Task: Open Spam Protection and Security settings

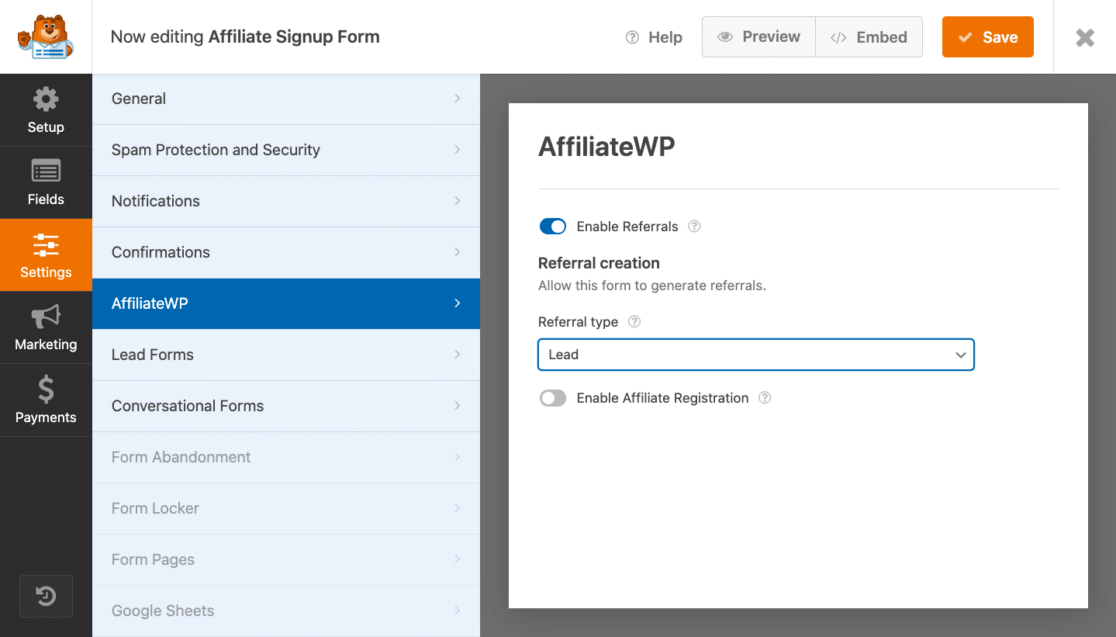Action: (x=286, y=150)
